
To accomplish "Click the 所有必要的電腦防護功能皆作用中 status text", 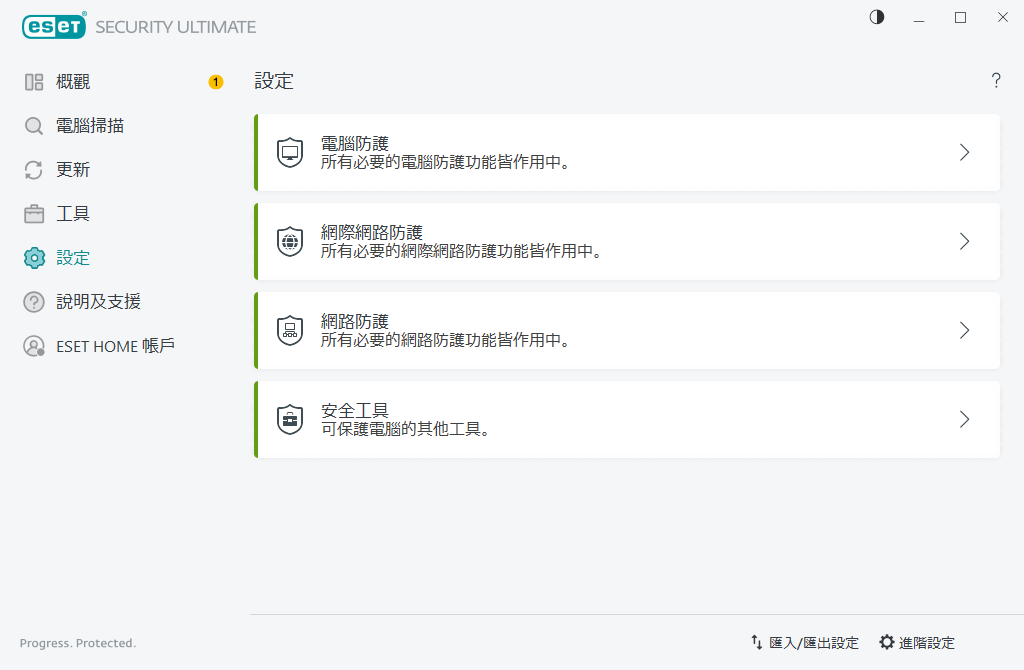I will [445, 163].
